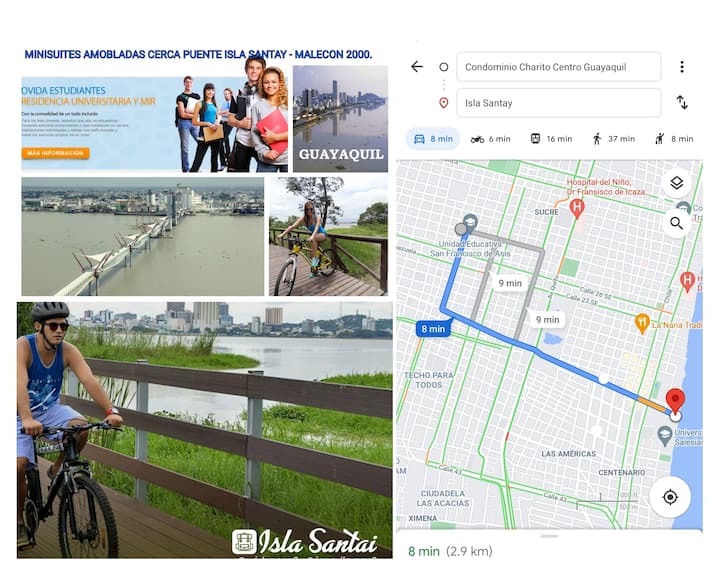Click the orange MÁS INFORMACIÓN button
Screen dimensions: 720x576
pos(55,153)
